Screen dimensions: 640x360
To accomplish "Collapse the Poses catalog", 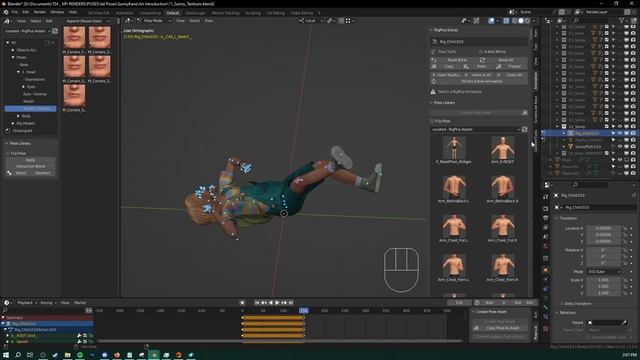I will [x=13, y=57].
